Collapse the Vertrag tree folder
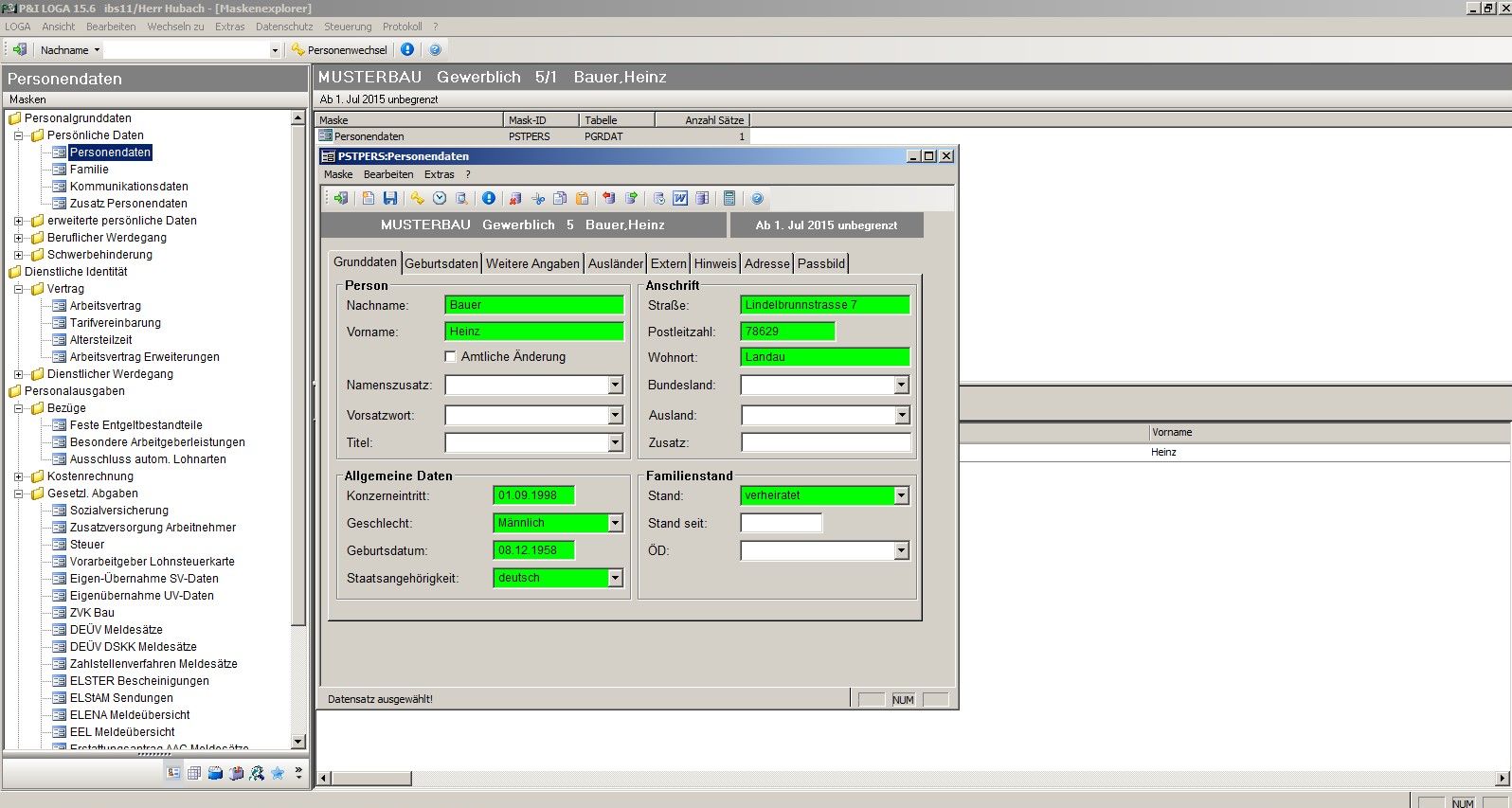Viewport: 1512px width, 808px height. 18,289
